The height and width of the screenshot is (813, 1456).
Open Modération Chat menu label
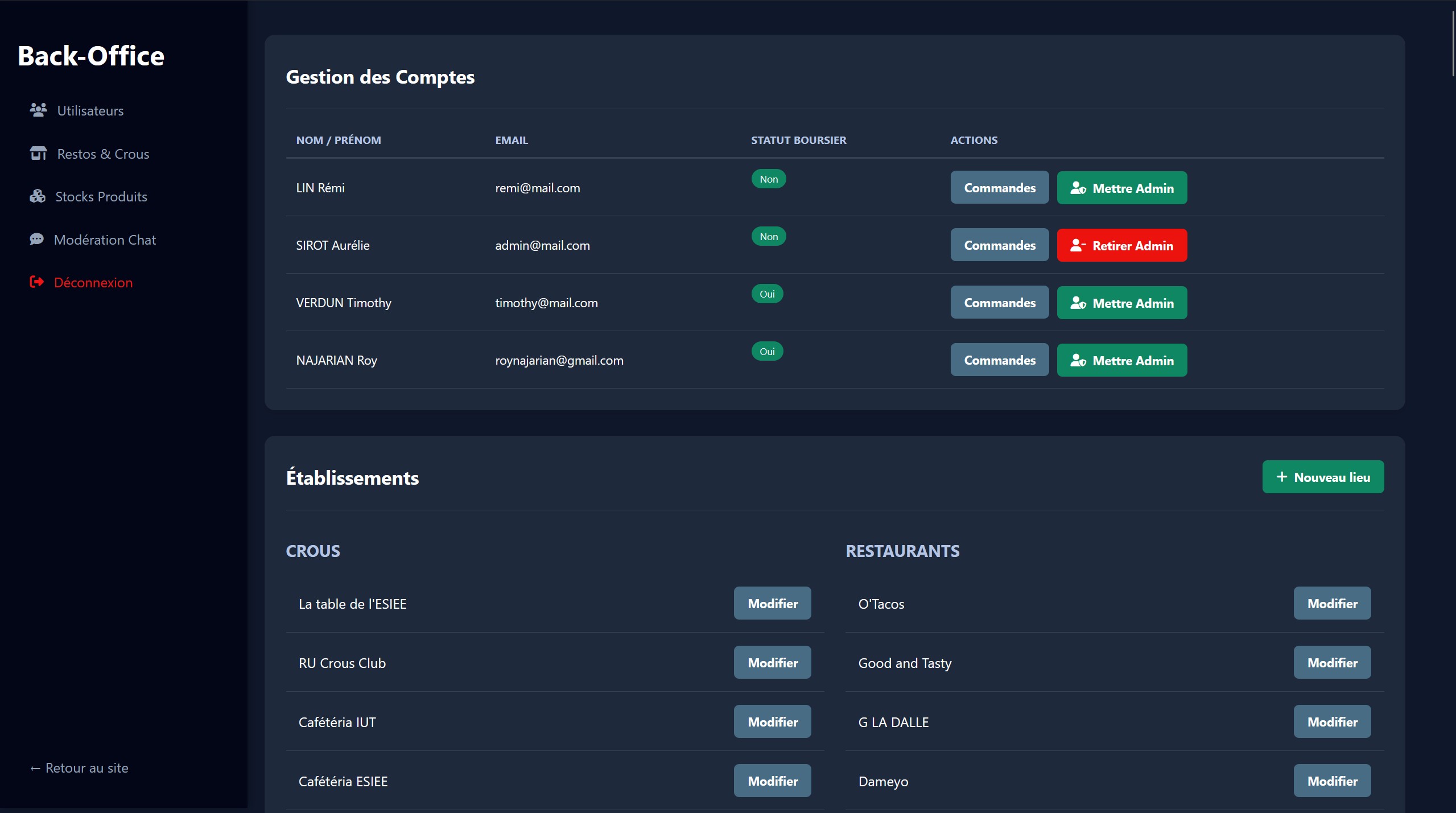coord(105,240)
